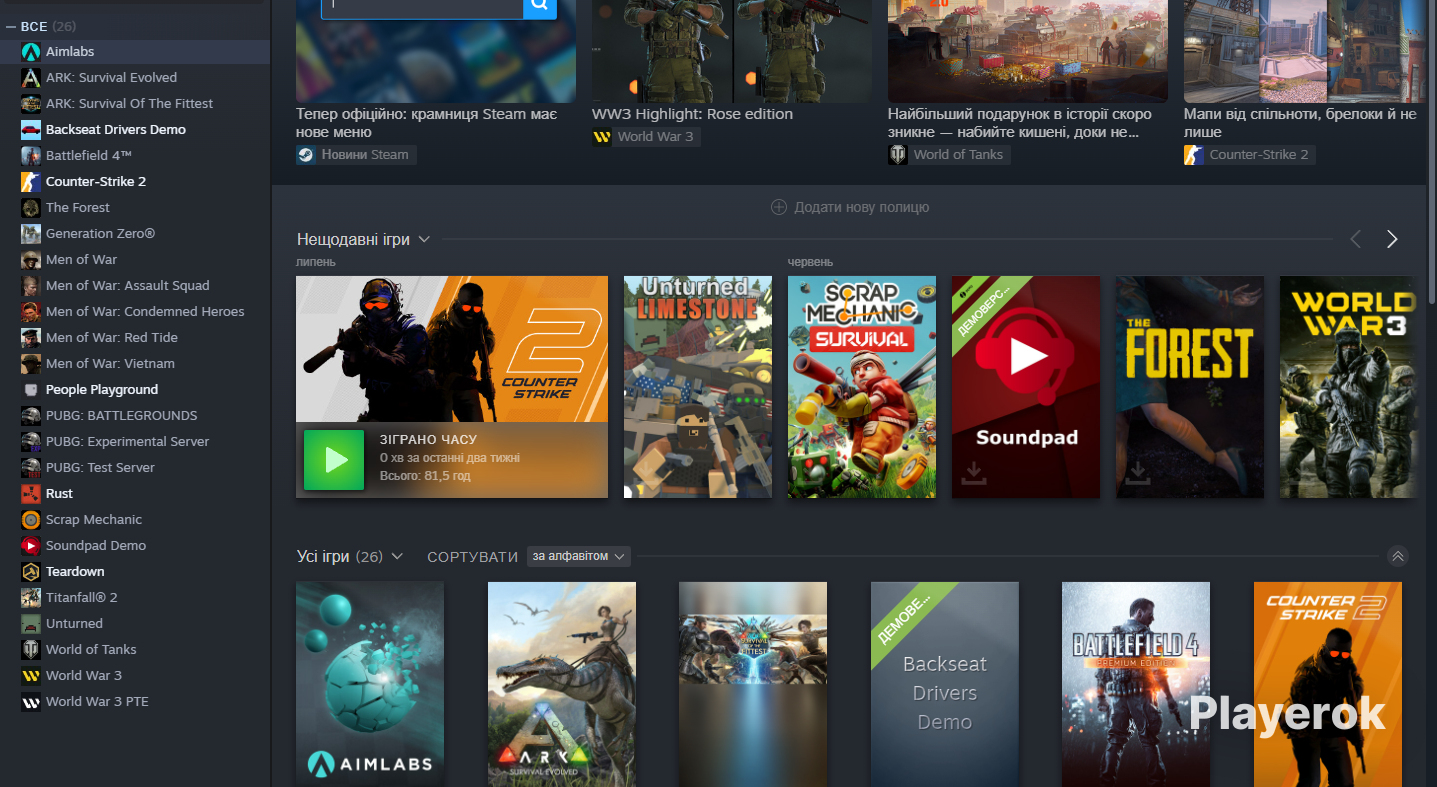Image resolution: width=1437 pixels, height=787 pixels.
Task: Click the World War 3 news tag icon
Action: coord(602,137)
